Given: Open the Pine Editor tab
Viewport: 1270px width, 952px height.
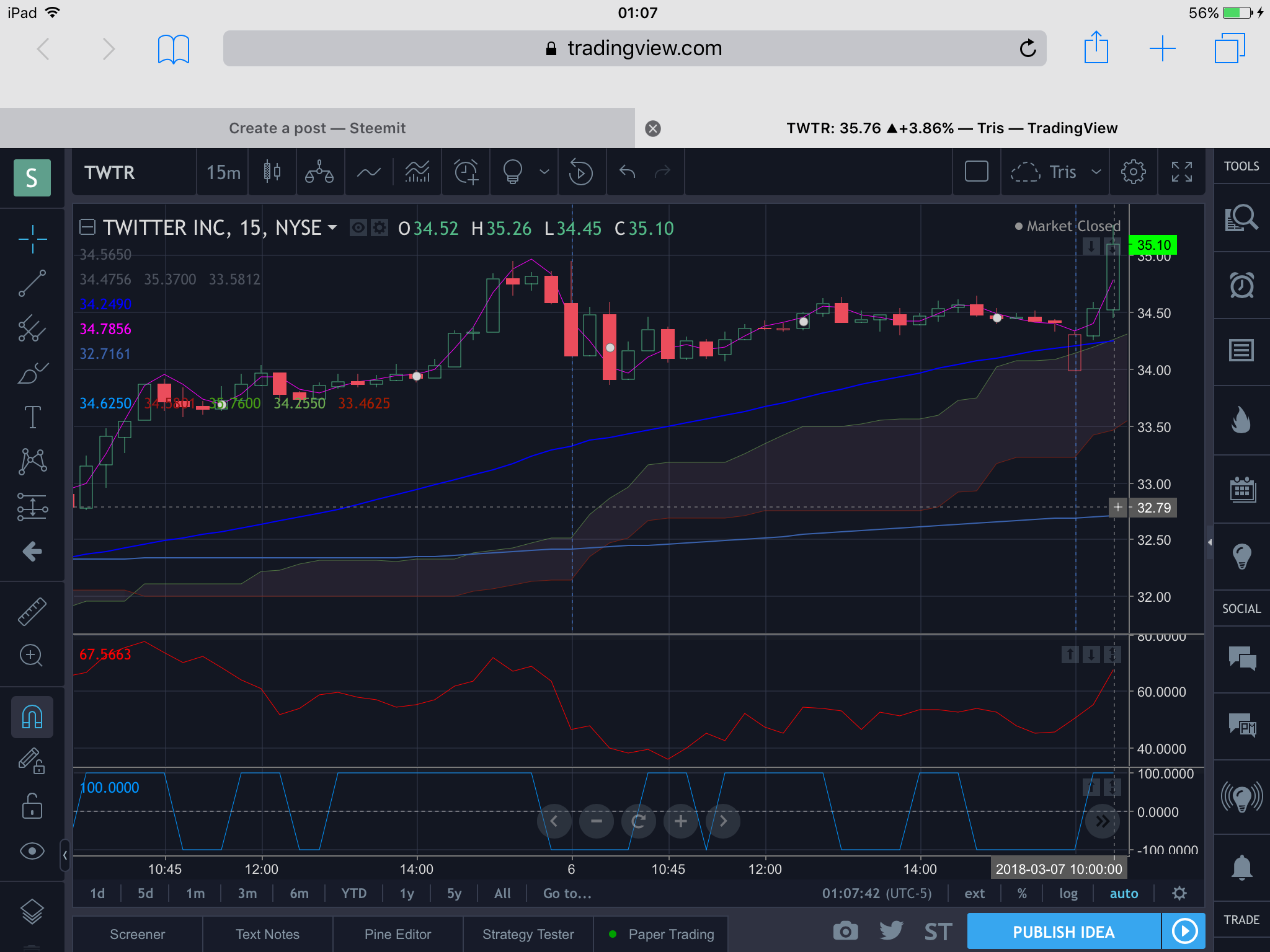Looking at the screenshot, I should (398, 933).
